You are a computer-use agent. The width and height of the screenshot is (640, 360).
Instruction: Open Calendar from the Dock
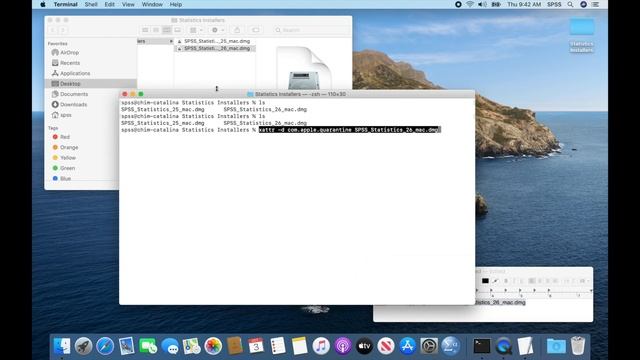coord(256,346)
